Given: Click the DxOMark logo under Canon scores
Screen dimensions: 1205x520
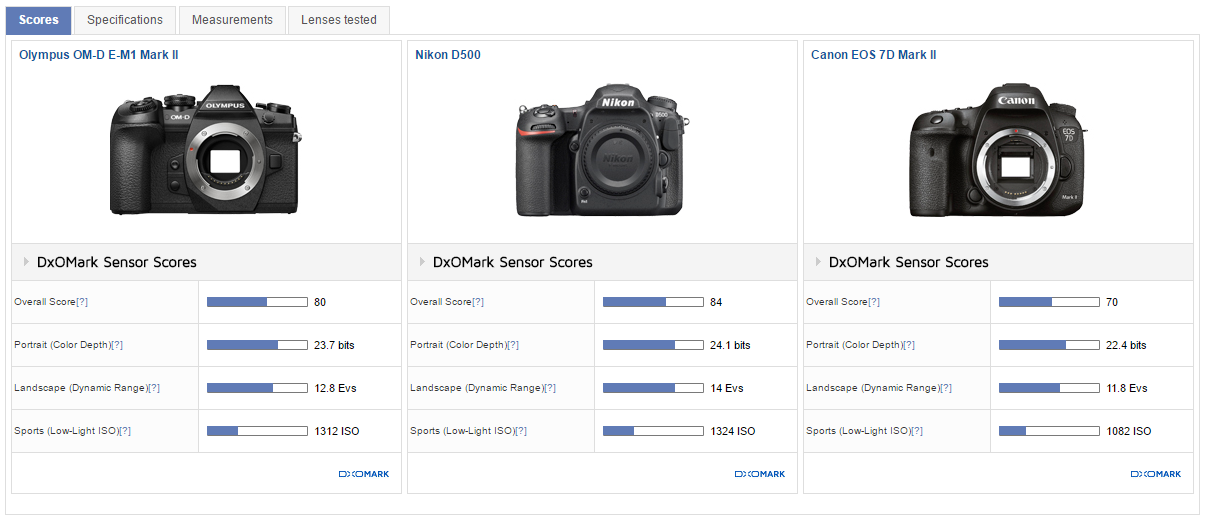Looking at the screenshot, I should click(x=1156, y=474).
